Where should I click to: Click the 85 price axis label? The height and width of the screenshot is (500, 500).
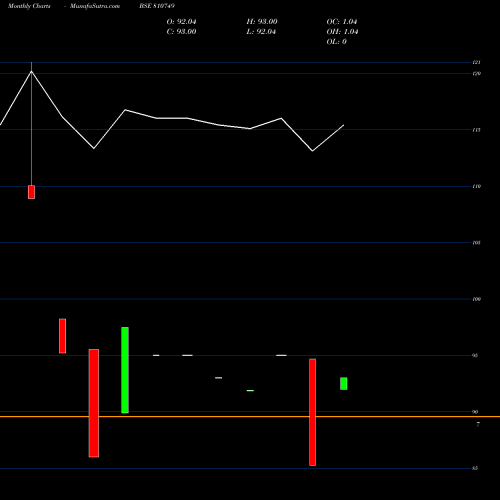click(475, 468)
